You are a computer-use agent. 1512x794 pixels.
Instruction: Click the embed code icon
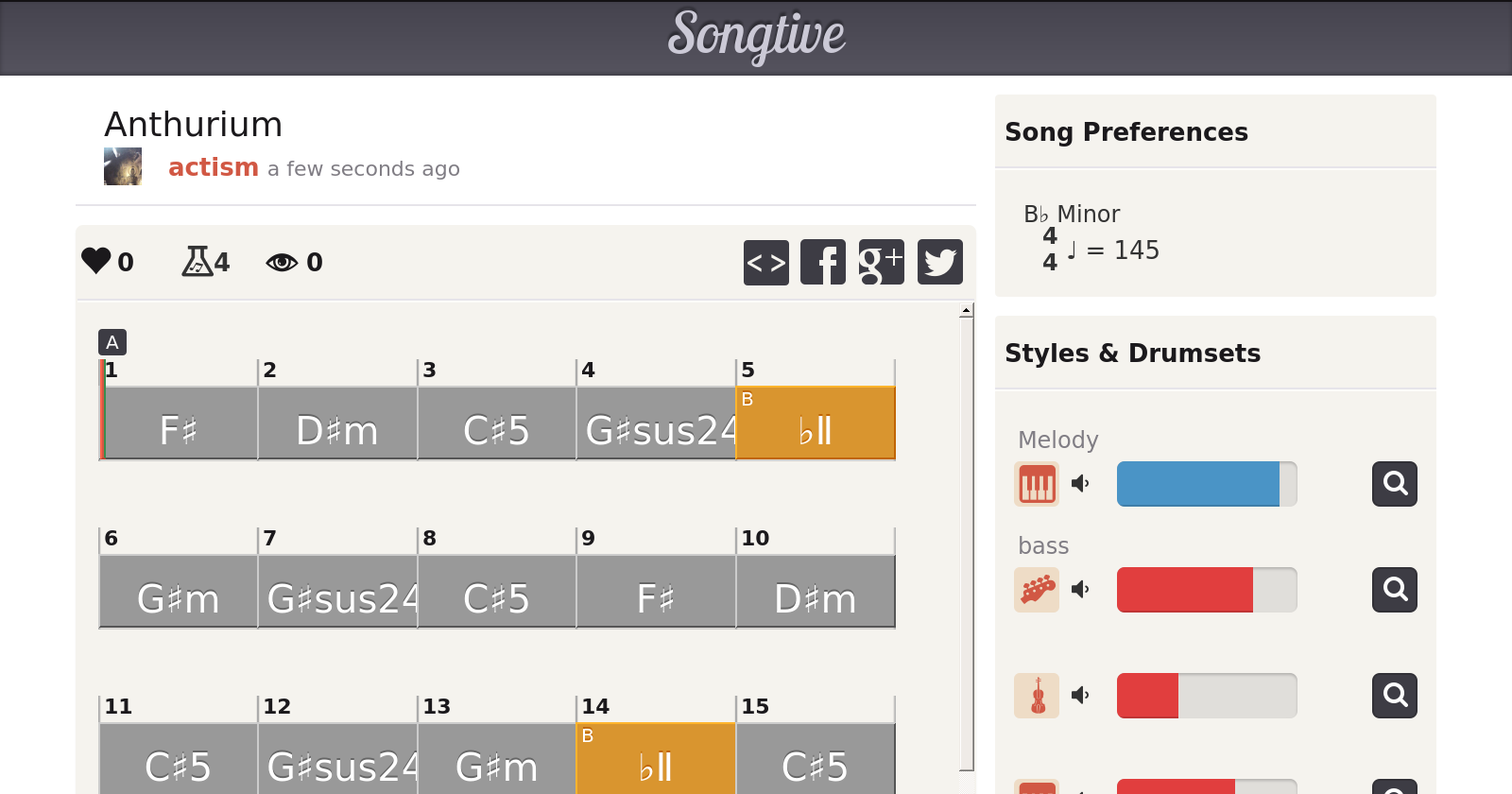765,262
